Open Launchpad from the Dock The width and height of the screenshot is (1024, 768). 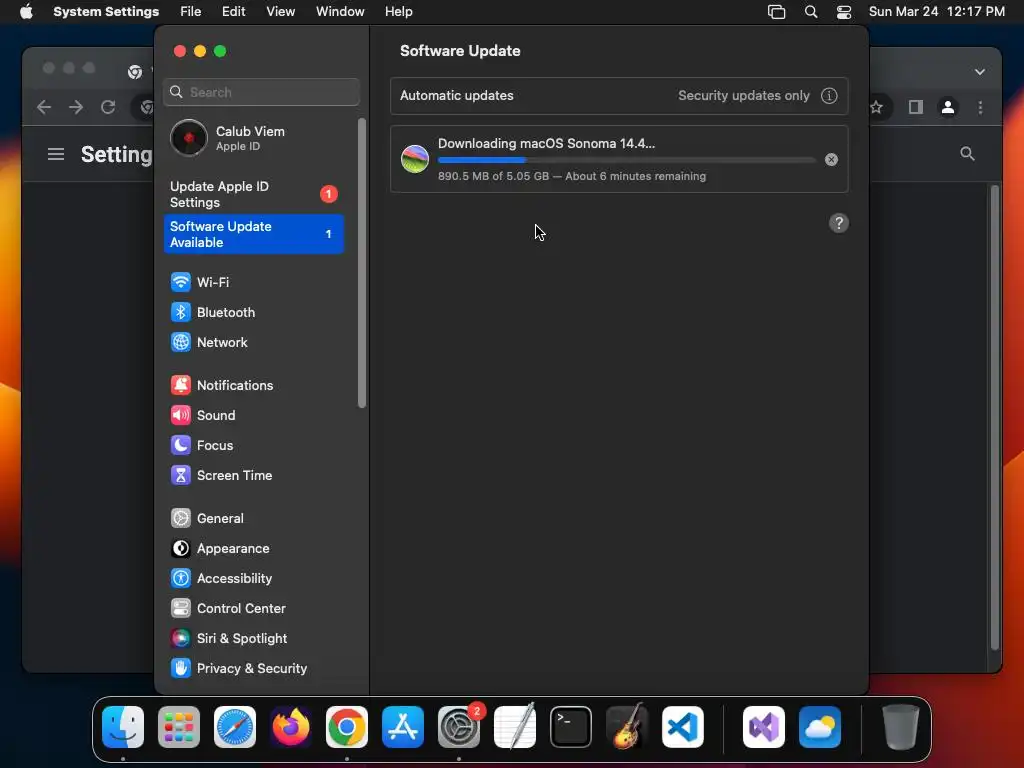[179, 727]
